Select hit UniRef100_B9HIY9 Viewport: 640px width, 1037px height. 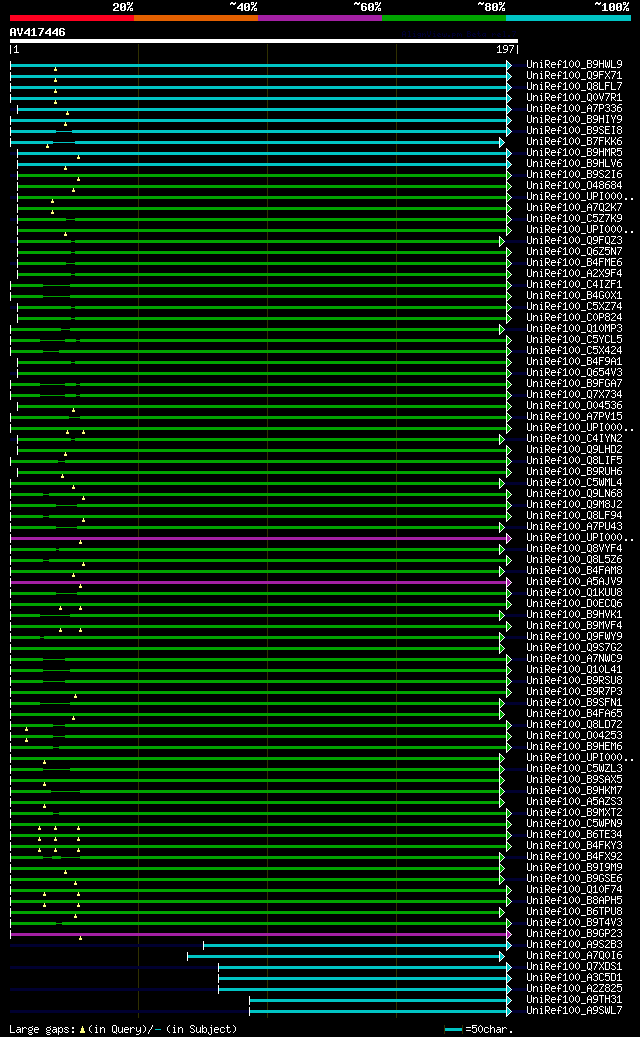(574, 120)
